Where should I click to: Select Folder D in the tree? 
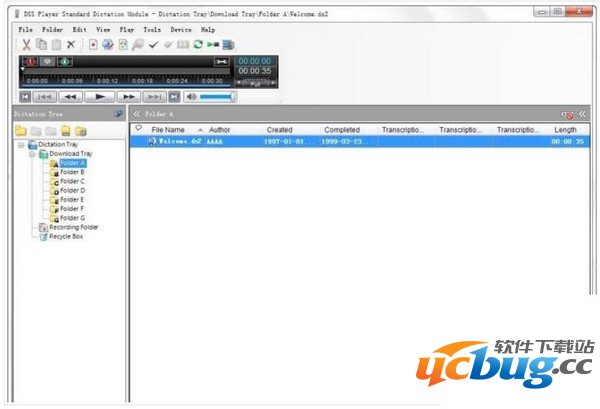coord(72,190)
